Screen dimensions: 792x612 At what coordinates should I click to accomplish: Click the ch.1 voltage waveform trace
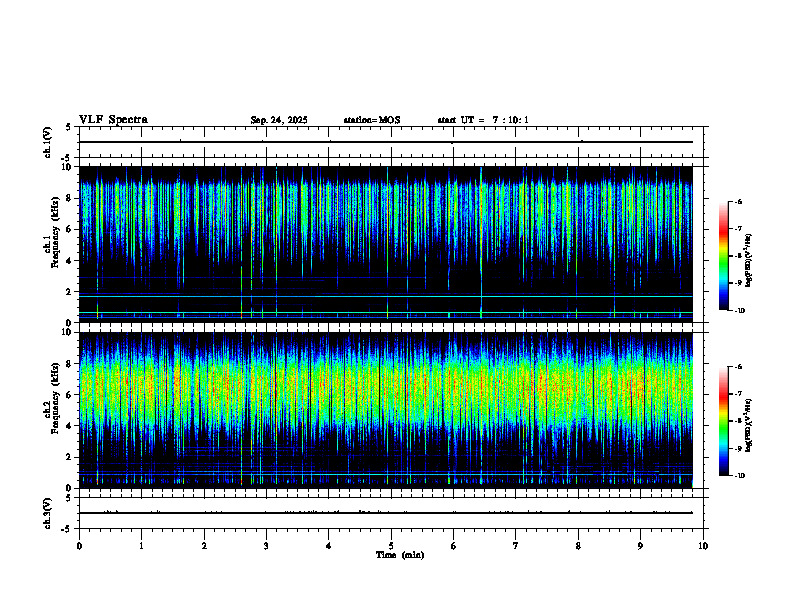tap(386, 142)
